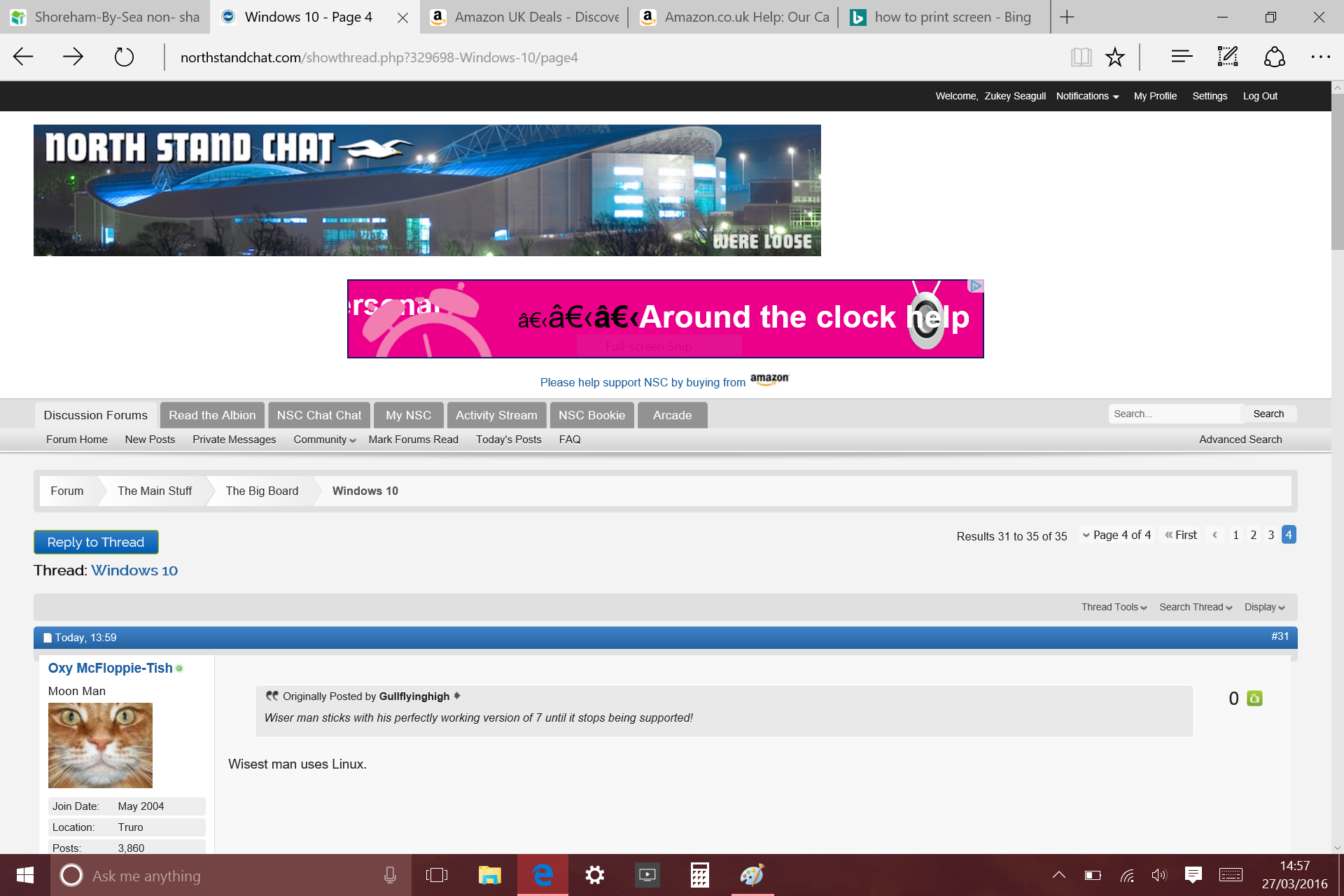Image resolution: width=1344 pixels, height=896 pixels.
Task: Click the forum Search button
Action: [x=1268, y=414]
